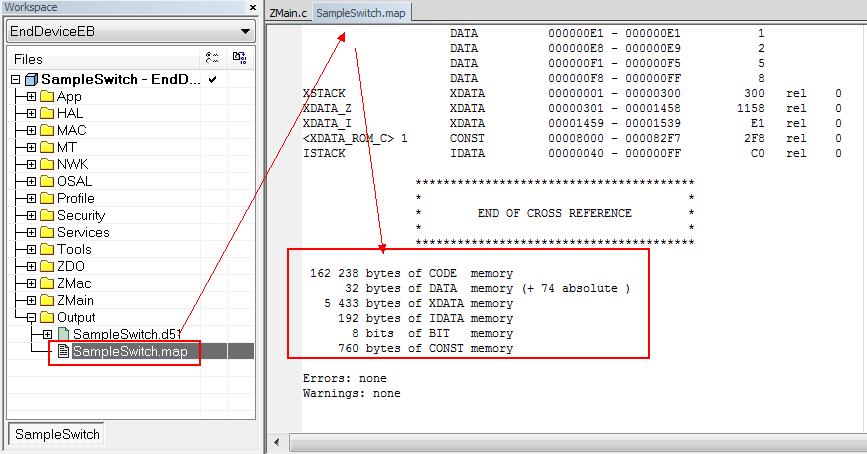Click the Security folder icon
Viewport: 867px width, 454px height.
click(x=47, y=216)
